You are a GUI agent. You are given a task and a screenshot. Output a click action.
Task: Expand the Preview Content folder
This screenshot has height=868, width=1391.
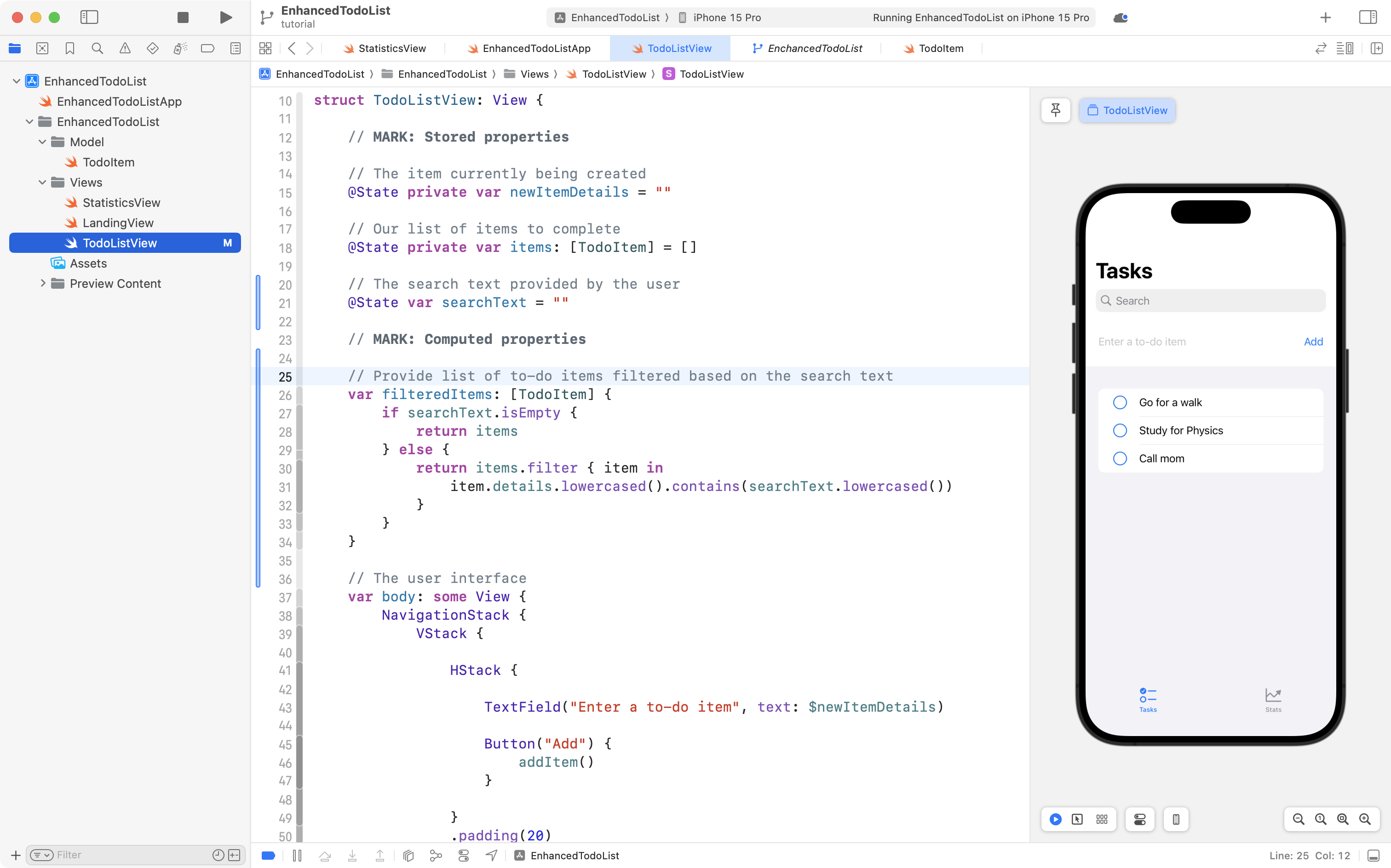pos(42,283)
